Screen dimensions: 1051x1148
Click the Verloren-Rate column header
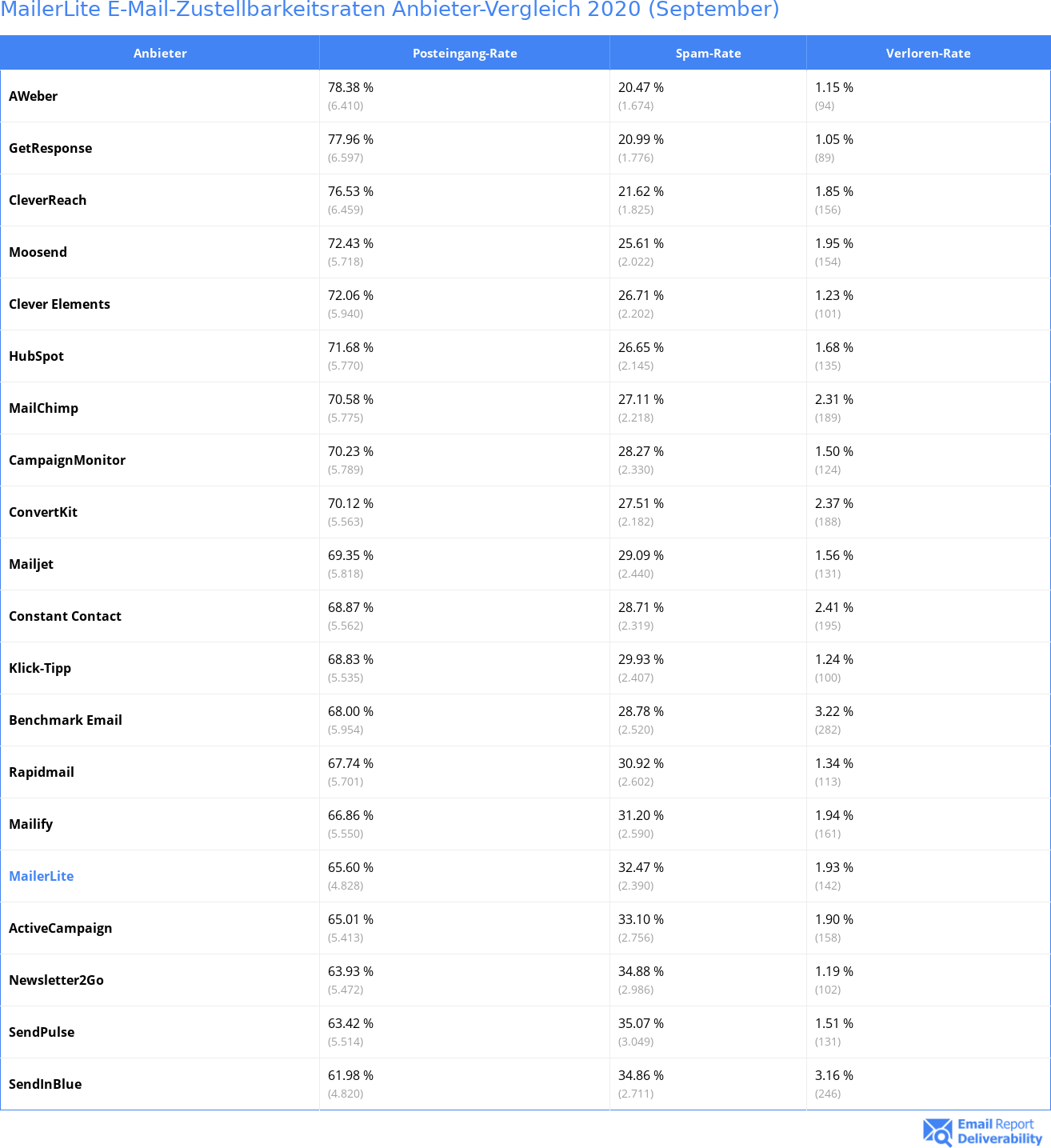pyautogui.click(x=928, y=53)
